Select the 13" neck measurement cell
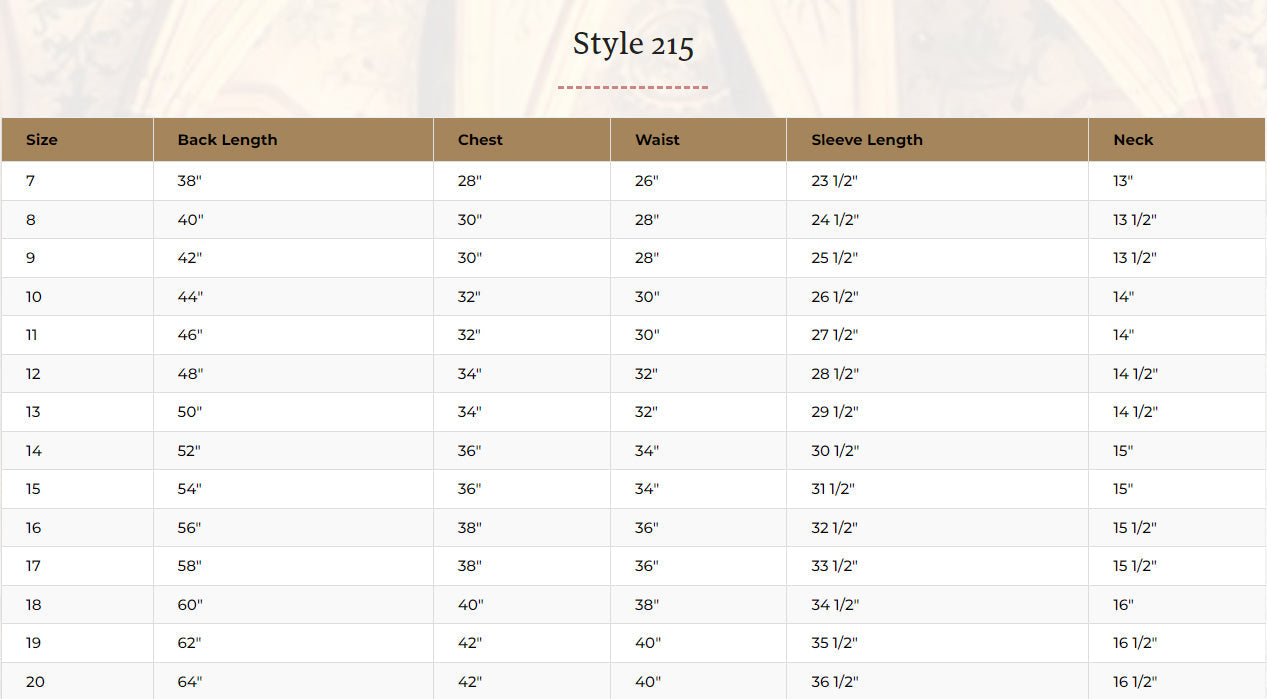Viewport: 1267px width, 699px height. [1123, 181]
